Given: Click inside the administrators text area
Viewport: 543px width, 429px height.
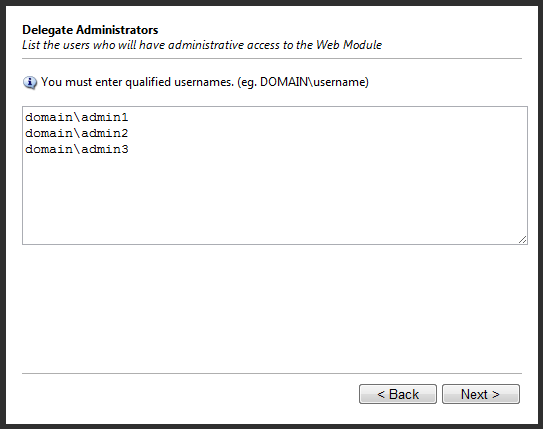Looking at the screenshot, I should 275,176.
